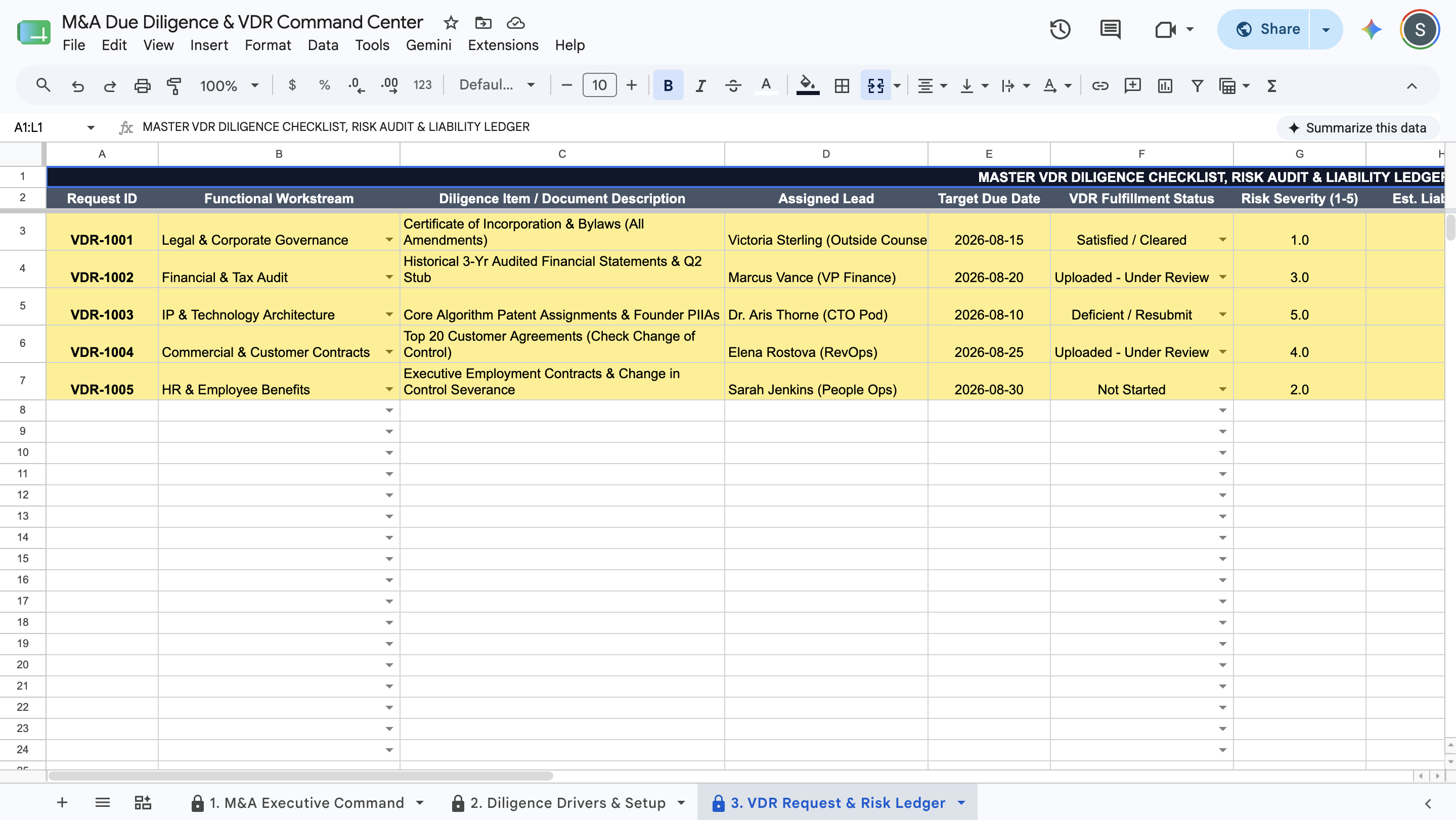Screen dimensions: 1456x820
Task: Click the font size field
Action: 599,85
